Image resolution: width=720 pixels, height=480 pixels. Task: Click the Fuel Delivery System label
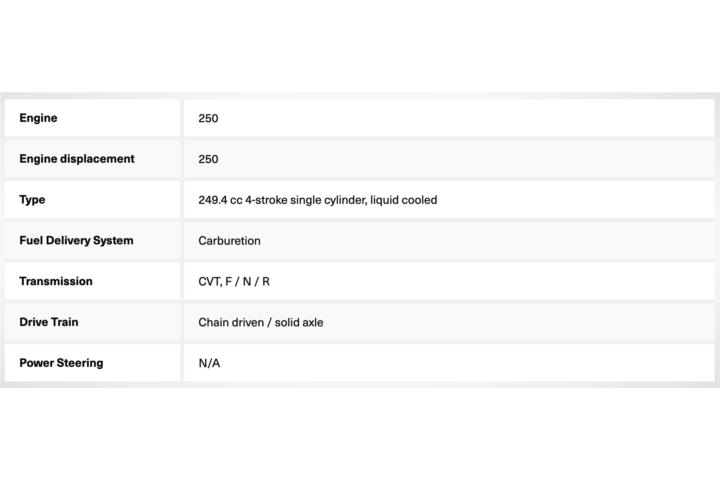coord(76,241)
